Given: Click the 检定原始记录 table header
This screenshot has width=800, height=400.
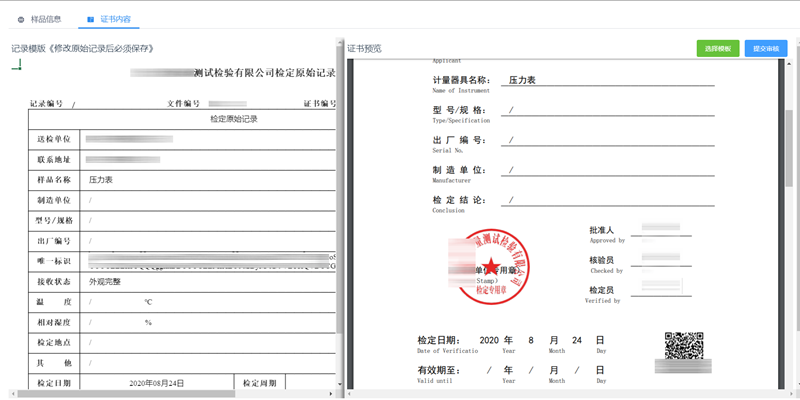Looking at the screenshot, I should (x=234, y=119).
